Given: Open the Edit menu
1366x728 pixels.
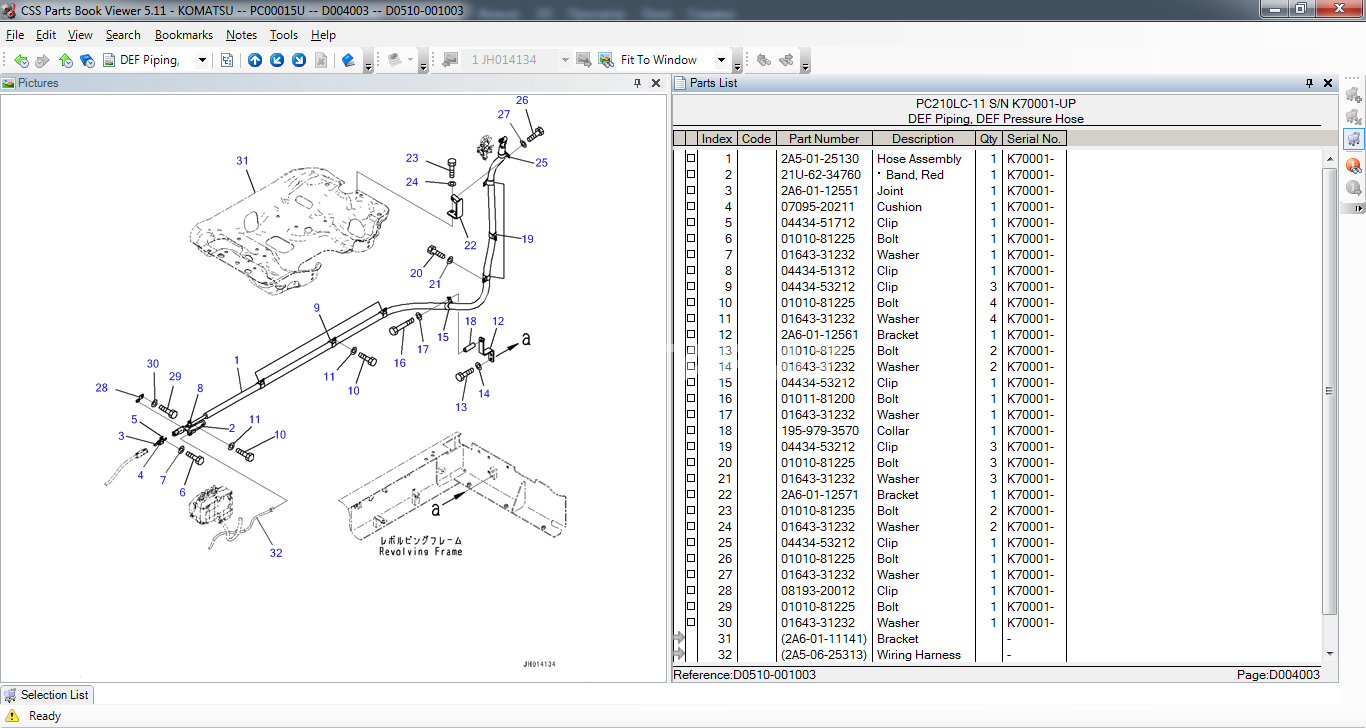Looking at the screenshot, I should tap(46, 35).
